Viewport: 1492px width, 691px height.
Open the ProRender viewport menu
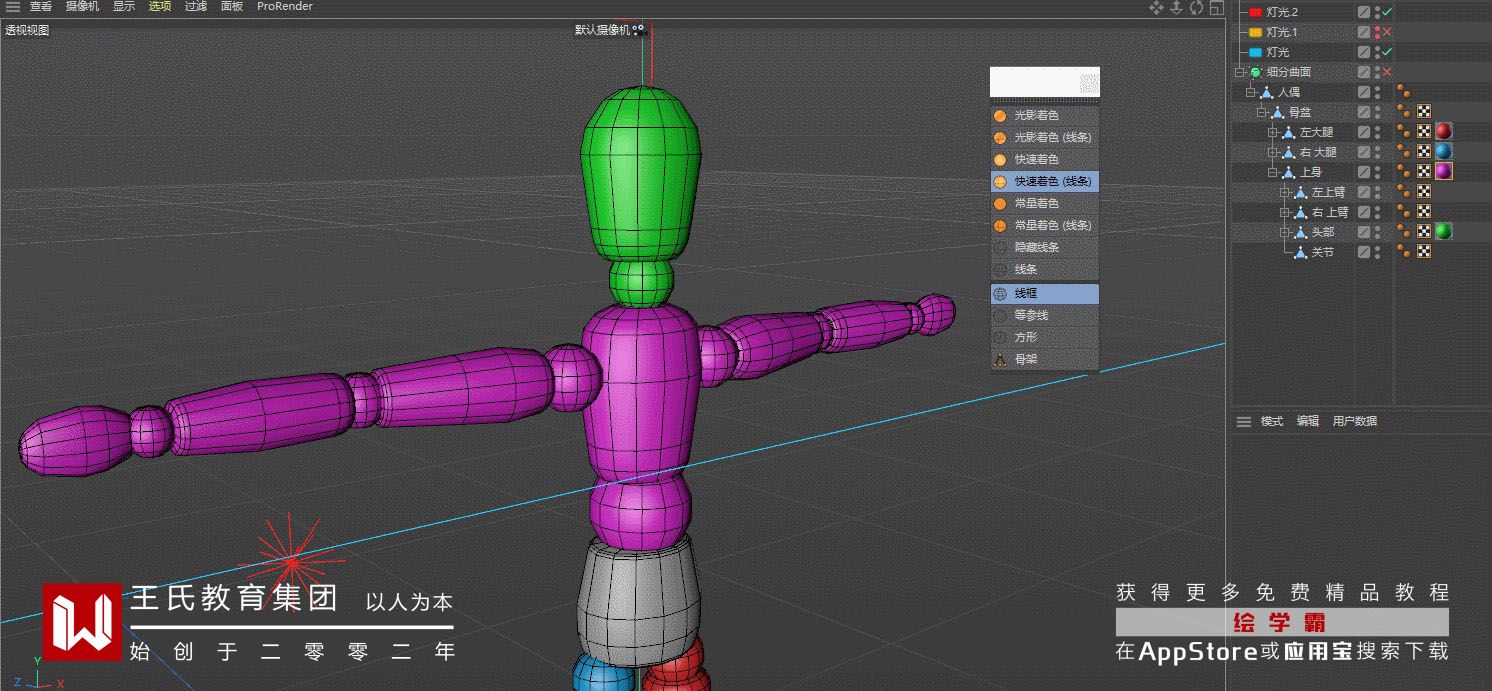pyautogui.click(x=285, y=6)
